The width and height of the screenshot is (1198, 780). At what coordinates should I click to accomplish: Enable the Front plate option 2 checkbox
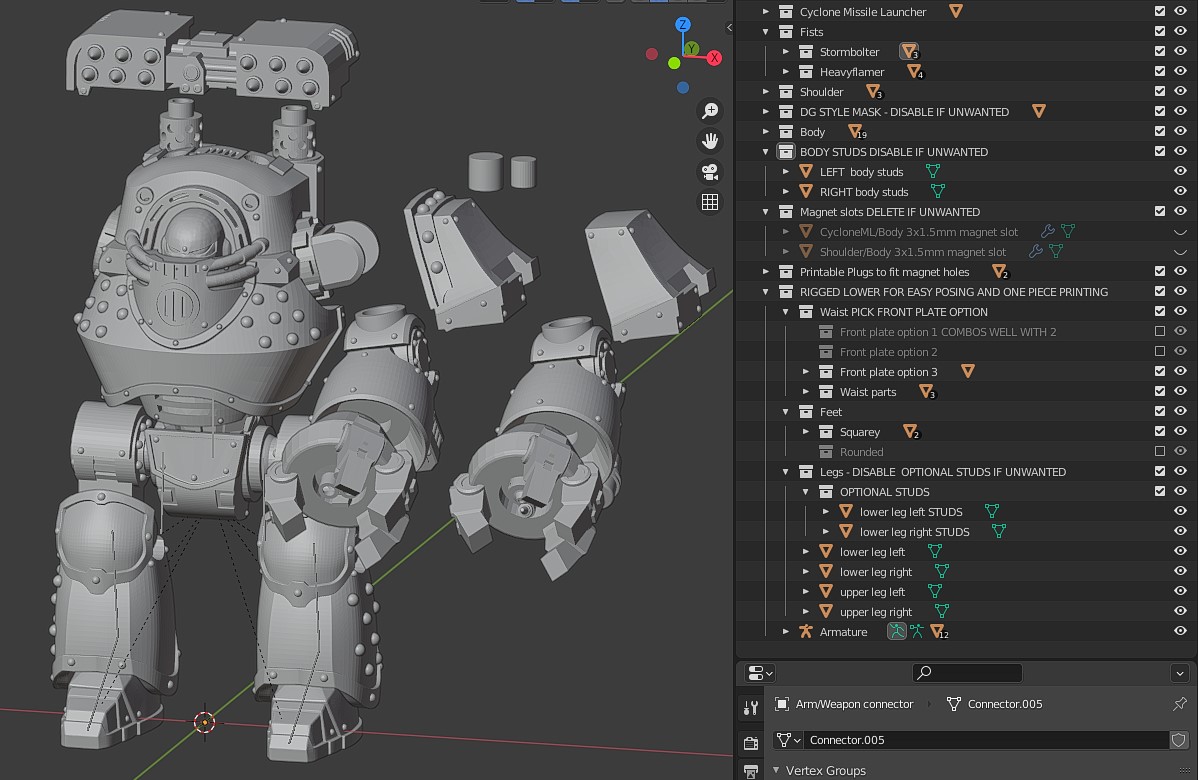point(1159,351)
